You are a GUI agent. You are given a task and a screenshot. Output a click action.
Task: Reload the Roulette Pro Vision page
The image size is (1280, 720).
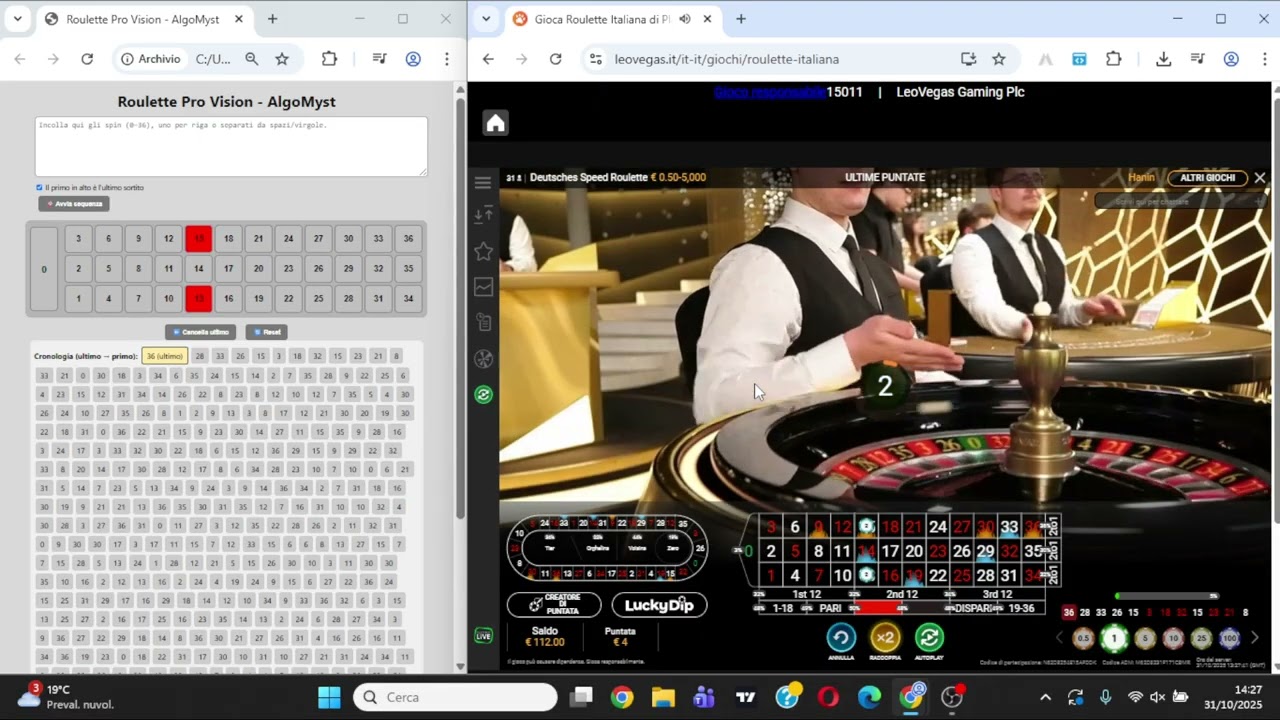point(87,59)
